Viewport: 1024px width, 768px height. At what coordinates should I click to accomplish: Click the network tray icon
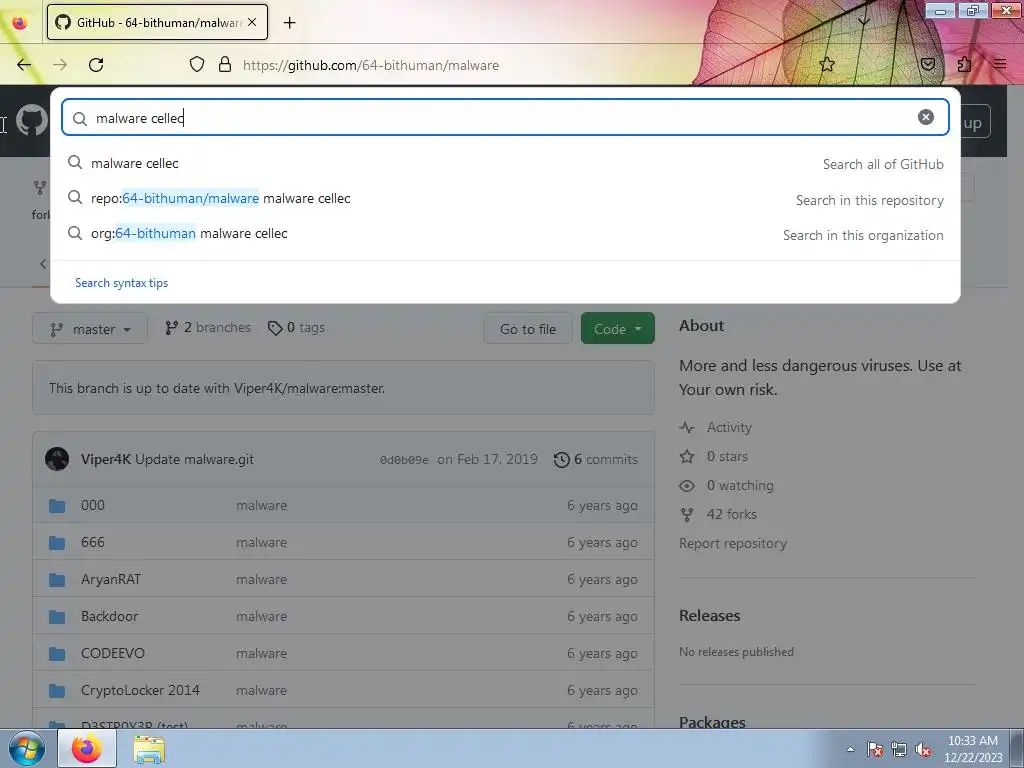click(x=899, y=749)
